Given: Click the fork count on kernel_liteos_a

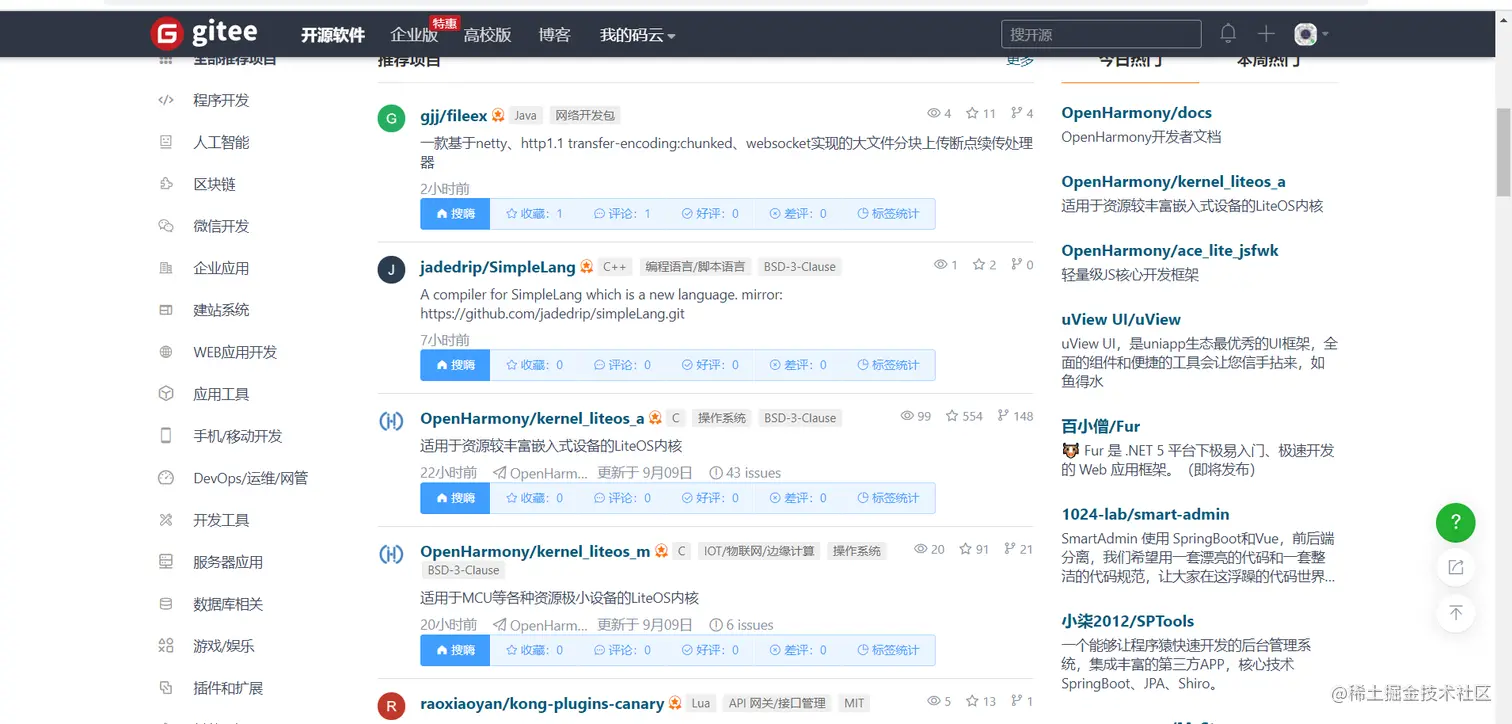Looking at the screenshot, I should [1015, 416].
